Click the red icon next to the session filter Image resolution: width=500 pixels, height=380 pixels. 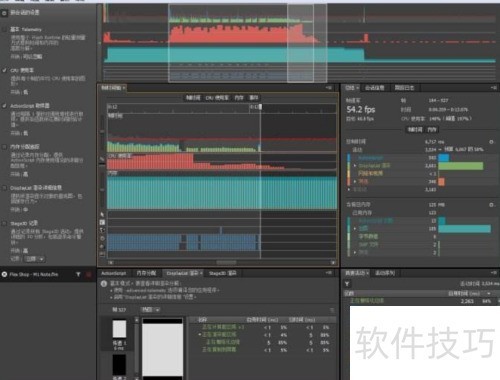click(89, 274)
